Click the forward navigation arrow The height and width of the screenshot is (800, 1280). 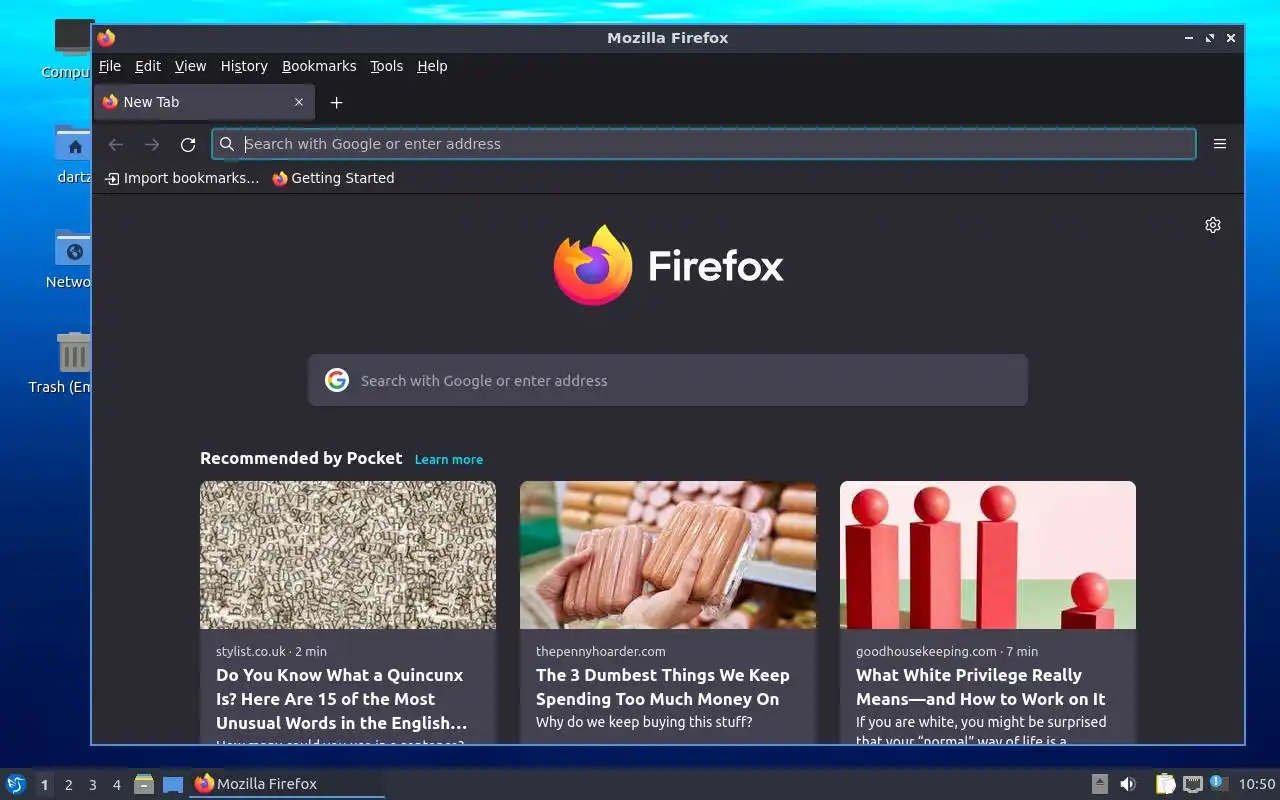pos(152,144)
